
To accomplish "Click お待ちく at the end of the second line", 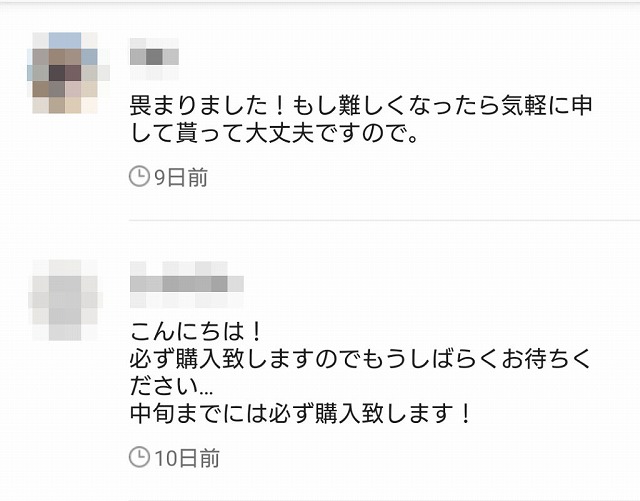I will pos(546,359).
